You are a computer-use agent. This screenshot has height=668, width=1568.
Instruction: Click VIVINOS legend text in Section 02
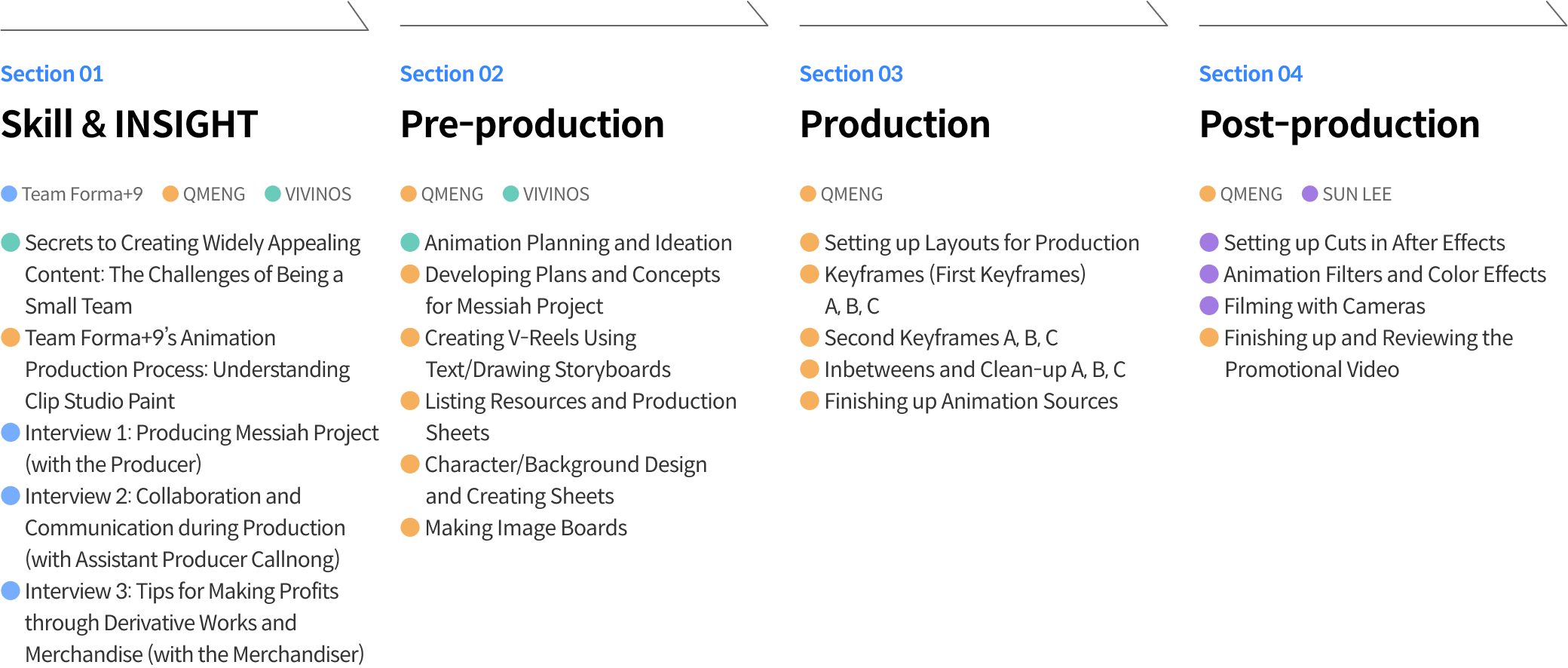tap(556, 194)
